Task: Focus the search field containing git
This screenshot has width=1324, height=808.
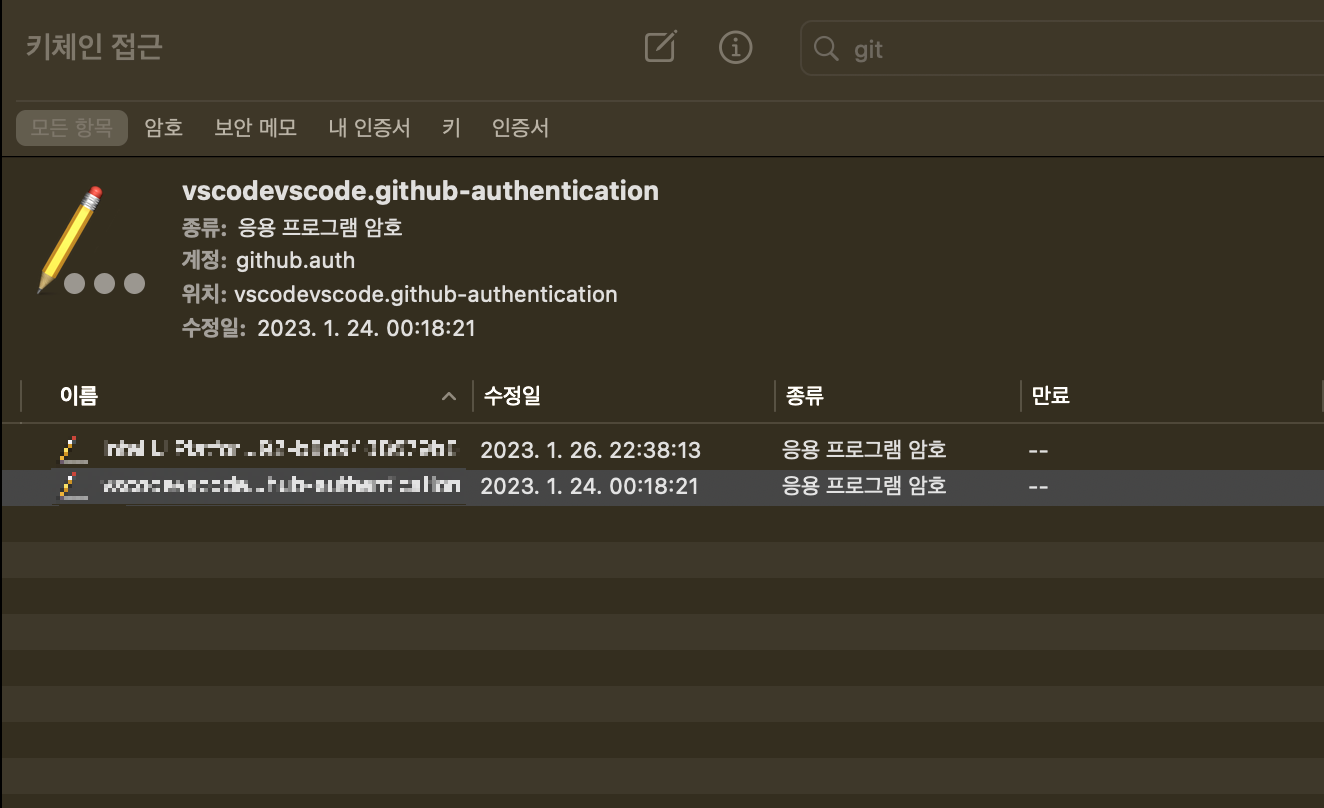Action: pyautogui.click(x=1062, y=49)
